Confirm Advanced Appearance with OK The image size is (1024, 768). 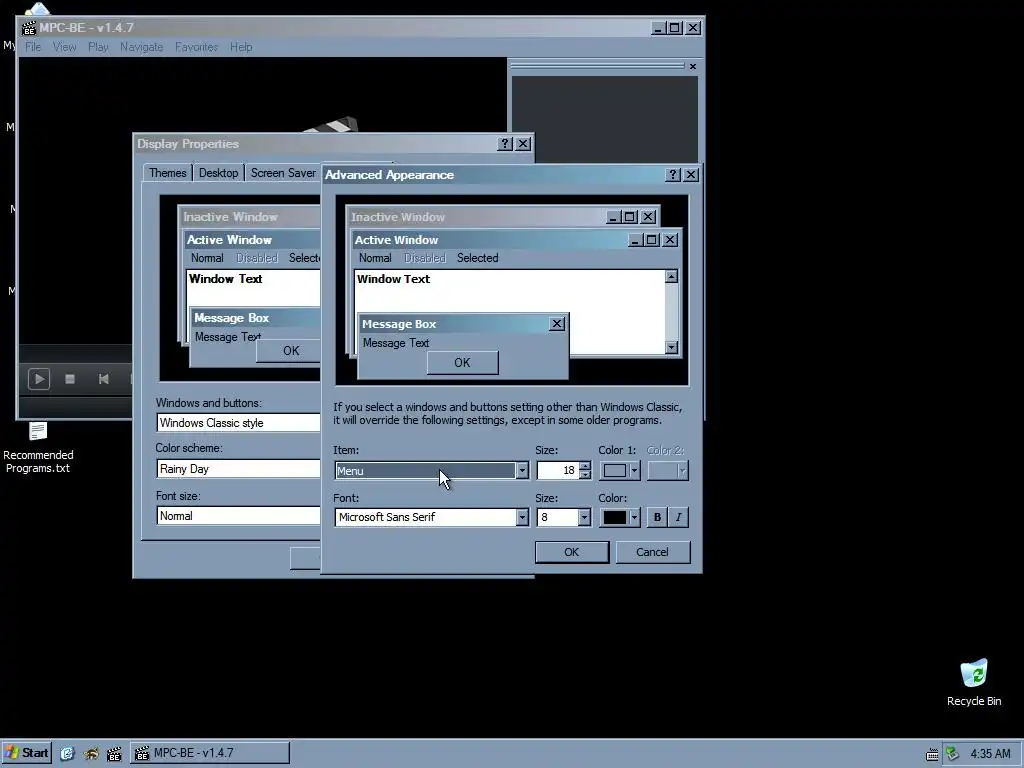point(571,552)
